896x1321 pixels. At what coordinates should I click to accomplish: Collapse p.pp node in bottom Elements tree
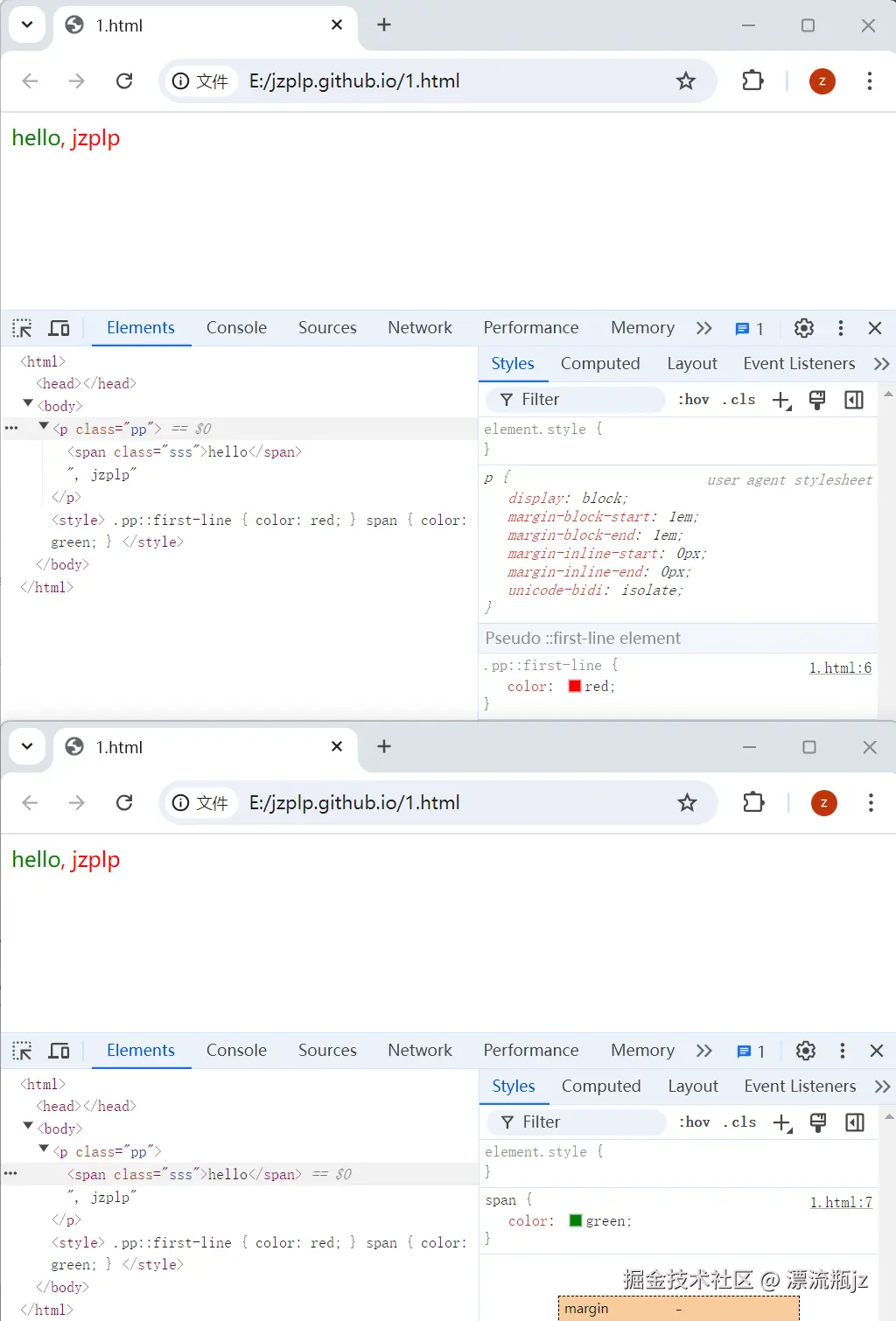(x=44, y=1150)
